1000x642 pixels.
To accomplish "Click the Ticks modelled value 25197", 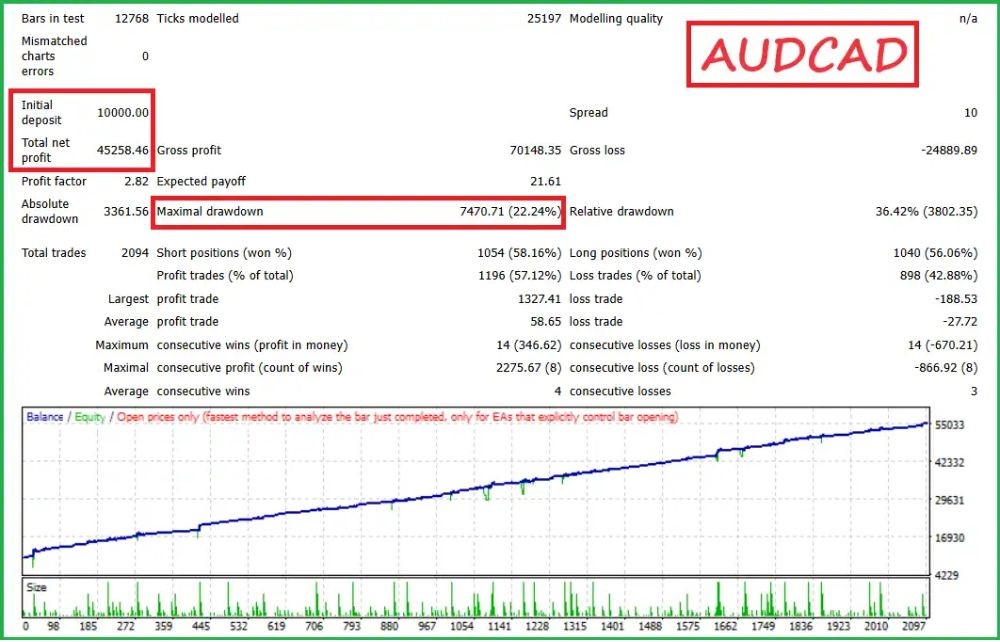I will click(544, 19).
